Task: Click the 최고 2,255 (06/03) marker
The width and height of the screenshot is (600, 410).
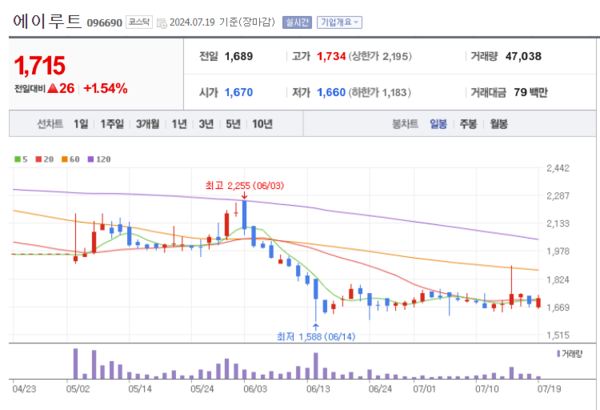Action: click(245, 186)
